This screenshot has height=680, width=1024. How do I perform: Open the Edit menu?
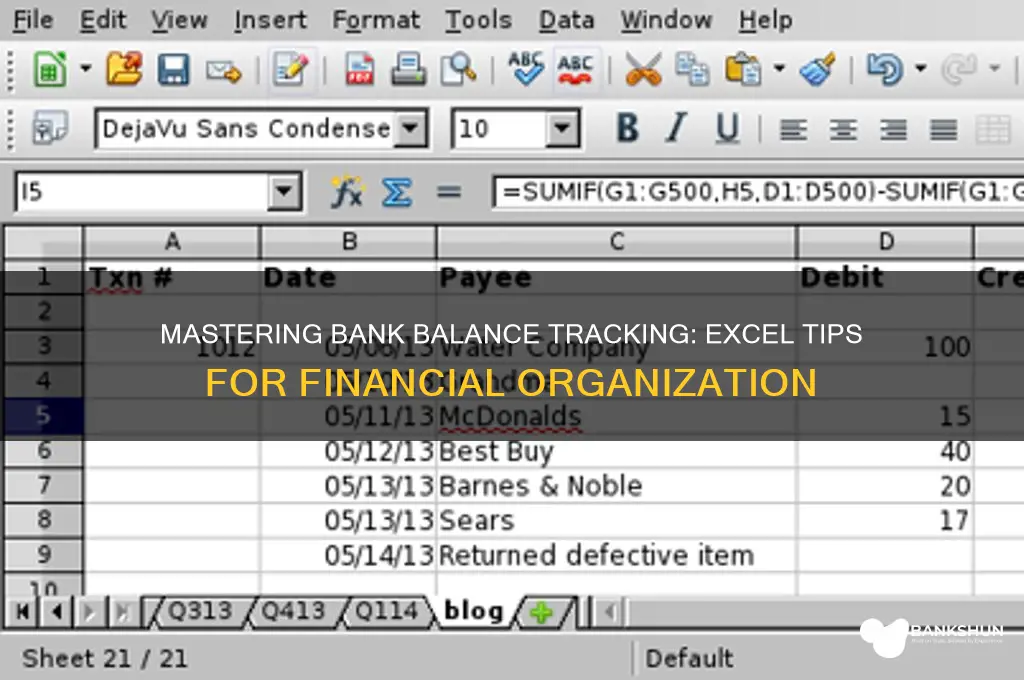point(103,20)
